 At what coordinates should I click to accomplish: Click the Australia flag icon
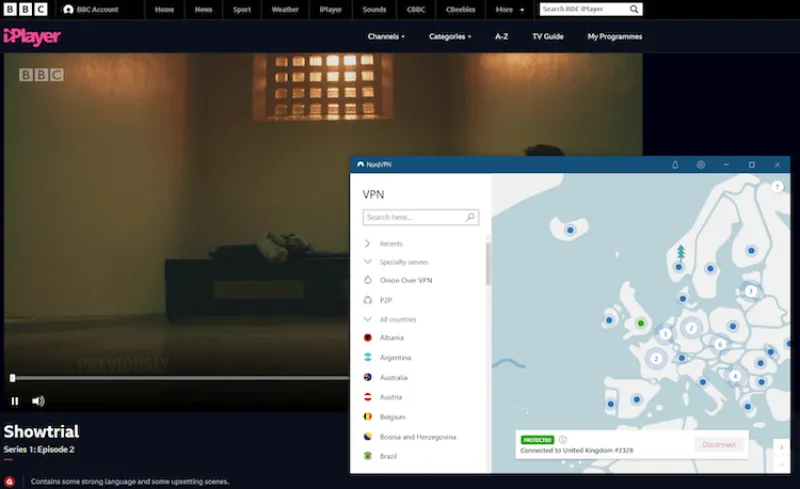pos(367,377)
